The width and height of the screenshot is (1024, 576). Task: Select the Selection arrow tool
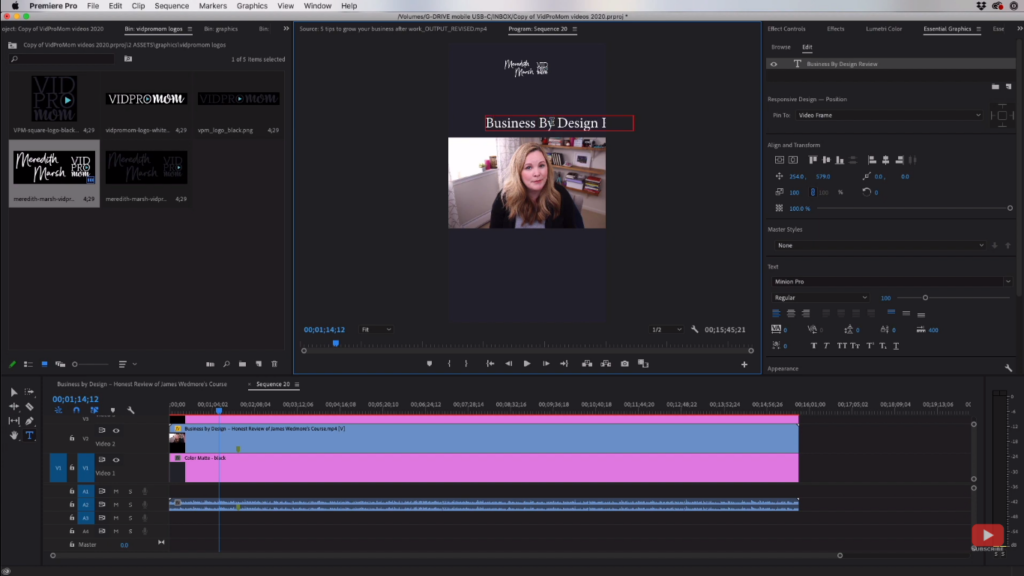pyautogui.click(x=14, y=392)
